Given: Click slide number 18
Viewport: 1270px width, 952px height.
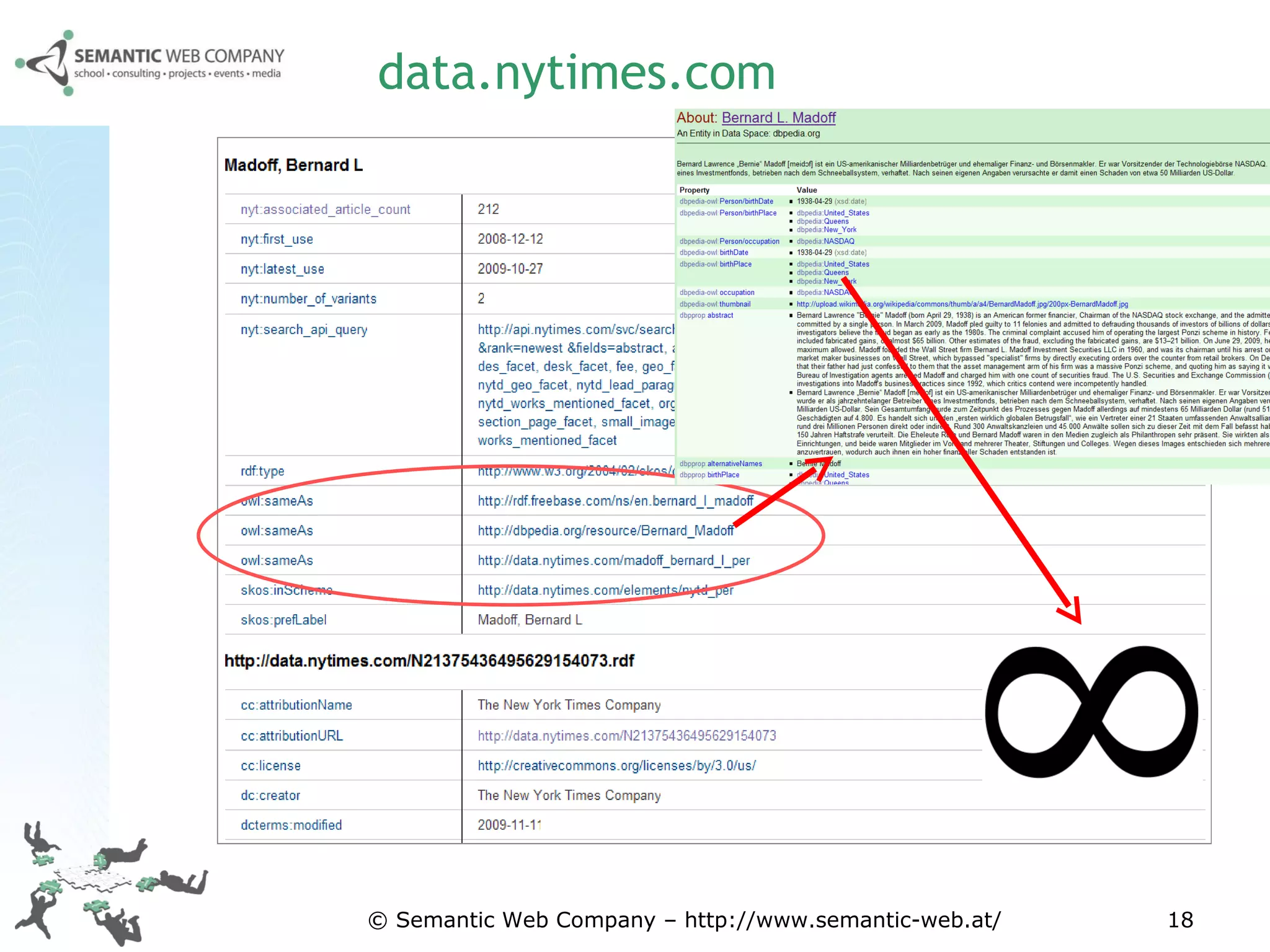Looking at the screenshot, I should pos(1180,920).
